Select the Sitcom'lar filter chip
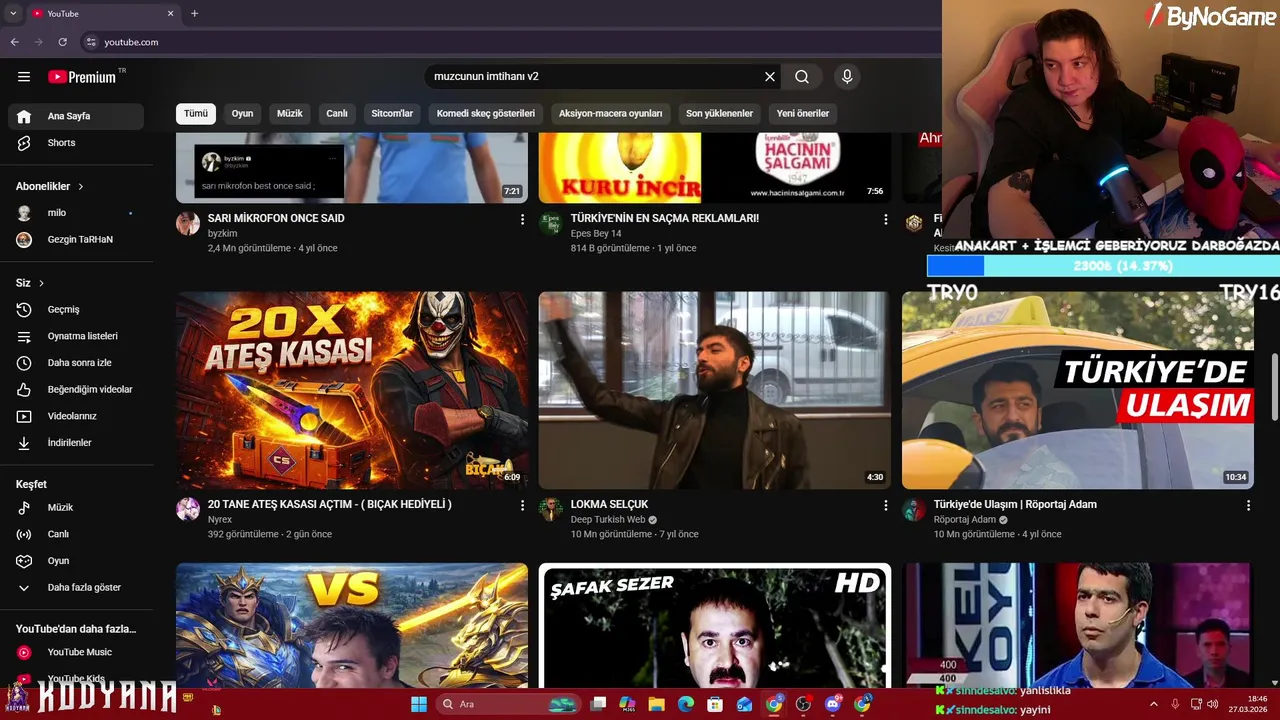The height and width of the screenshot is (720, 1280). tap(392, 114)
